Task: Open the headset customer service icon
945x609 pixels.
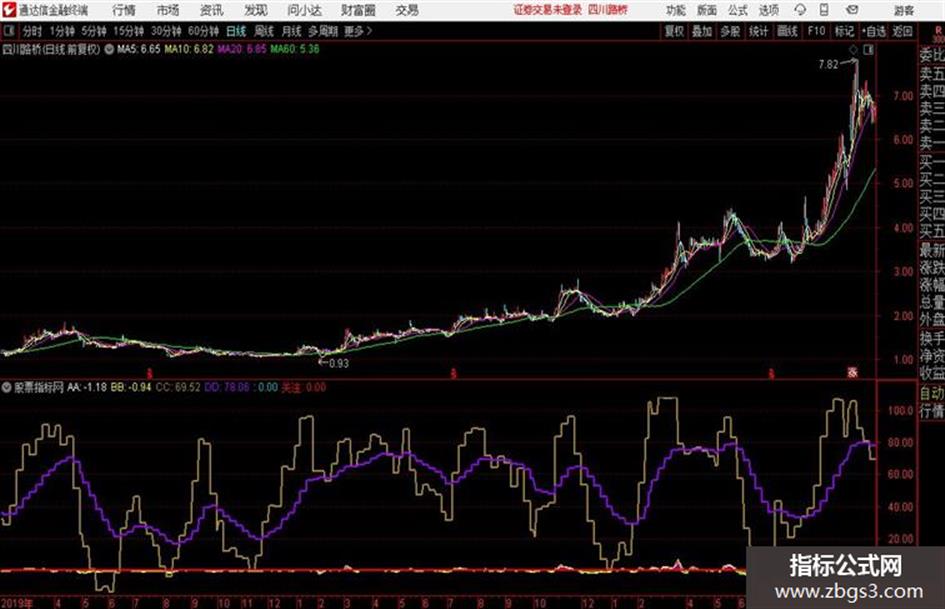Action: (x=800, y=10)
